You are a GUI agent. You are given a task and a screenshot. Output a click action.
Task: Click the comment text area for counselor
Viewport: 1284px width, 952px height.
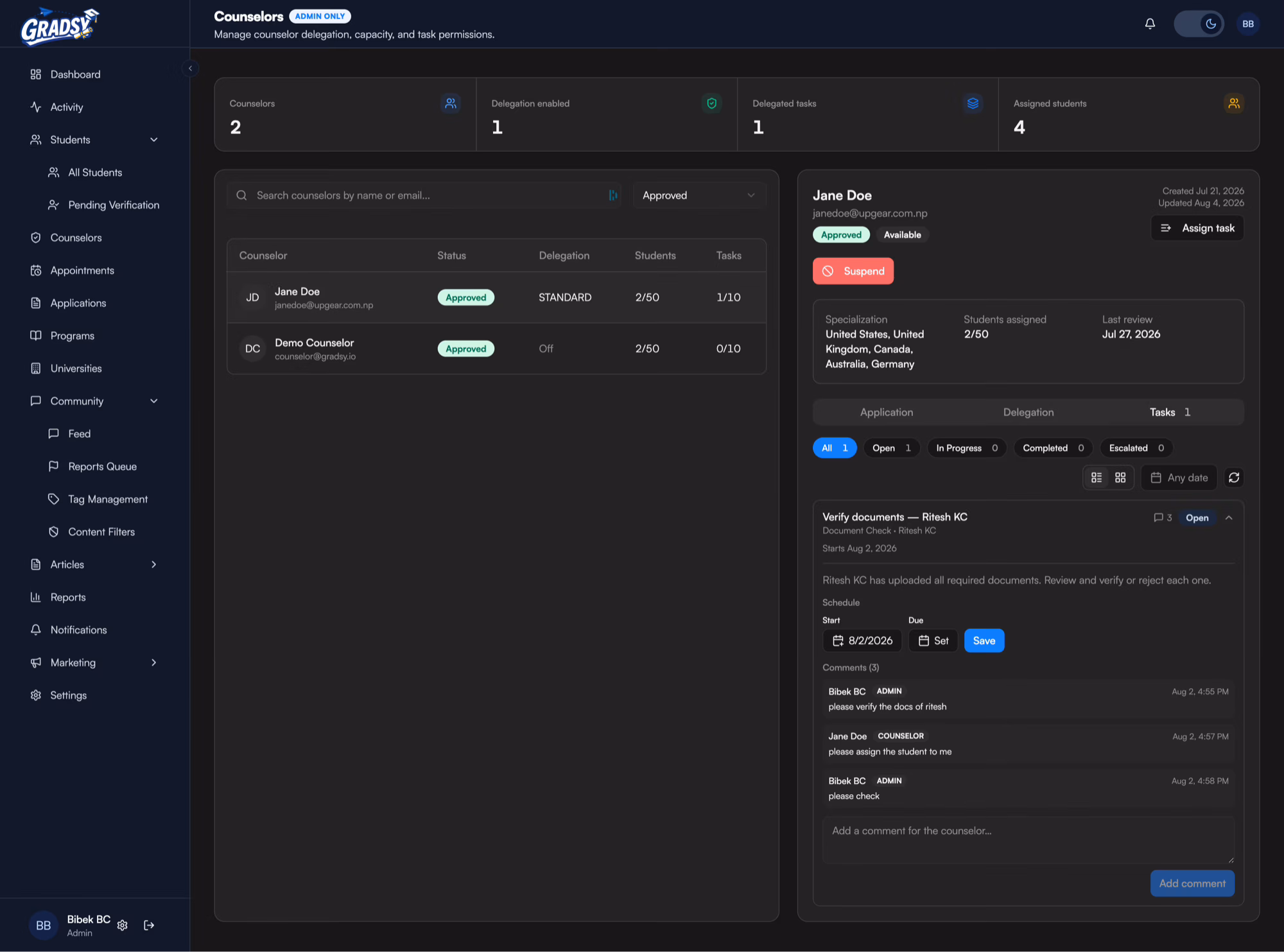click(1028, 840)
